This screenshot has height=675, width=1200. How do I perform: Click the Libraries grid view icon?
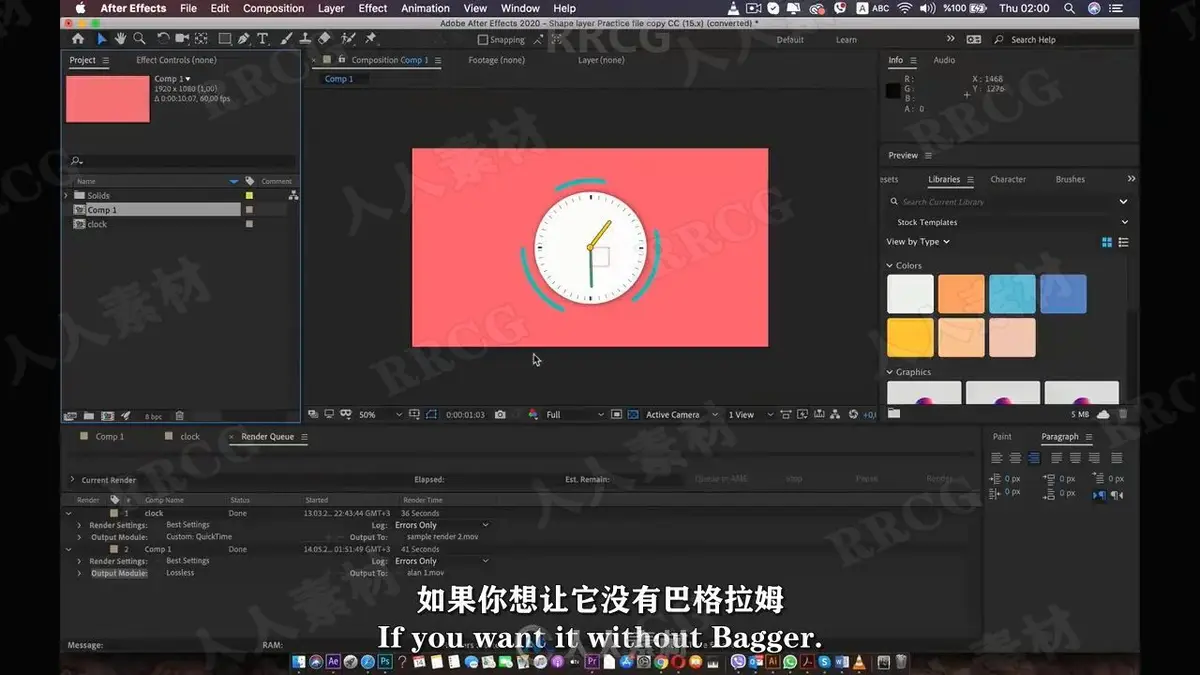coord(1107,242)
